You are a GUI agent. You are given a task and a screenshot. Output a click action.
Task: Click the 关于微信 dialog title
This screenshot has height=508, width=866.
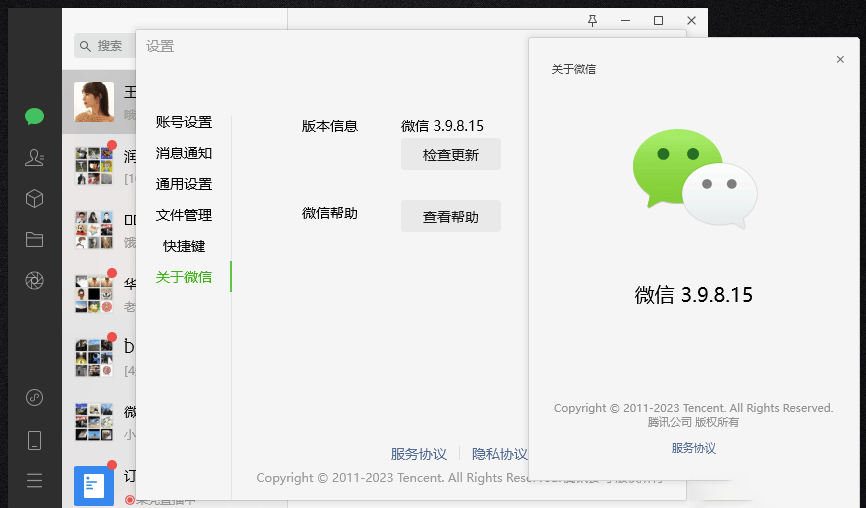tap(573, 69)
